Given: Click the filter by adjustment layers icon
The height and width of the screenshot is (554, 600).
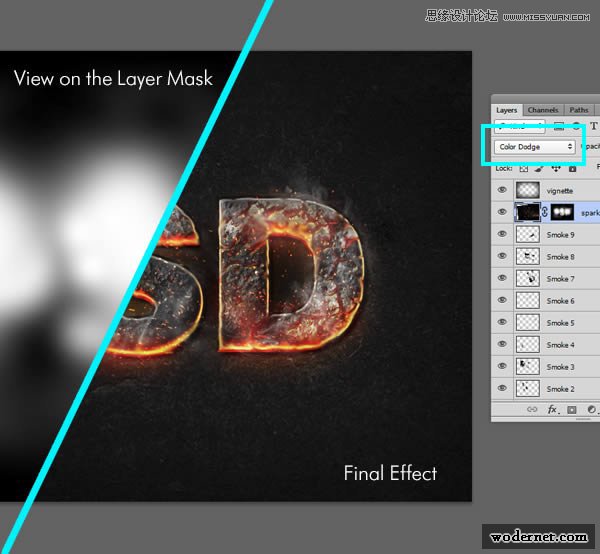Looking at the screenshot, I should coord(576,126).
